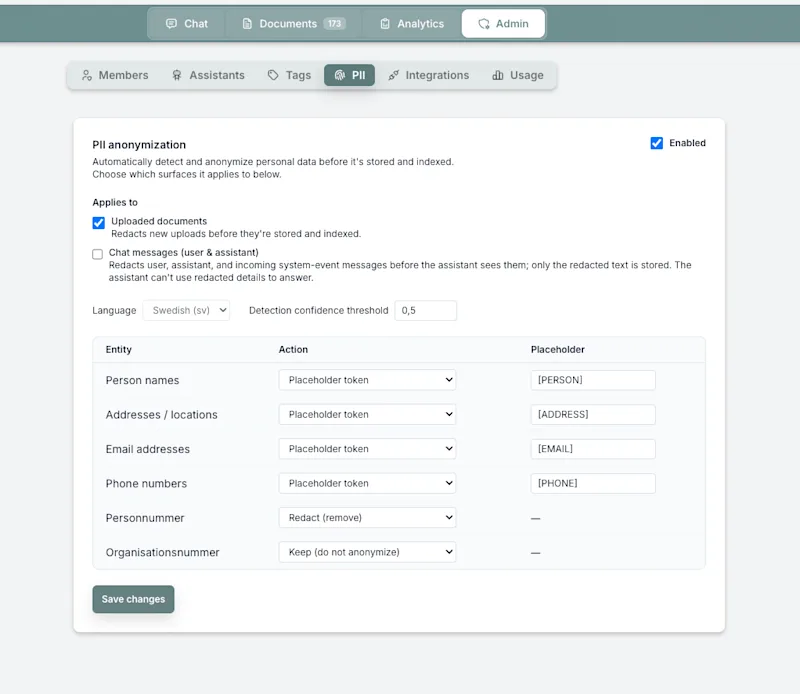Image resolution: width=800 pixels, height=694 pixels.
Task: Click the Phone numbers entity cell
Action: tap(146, 483)
